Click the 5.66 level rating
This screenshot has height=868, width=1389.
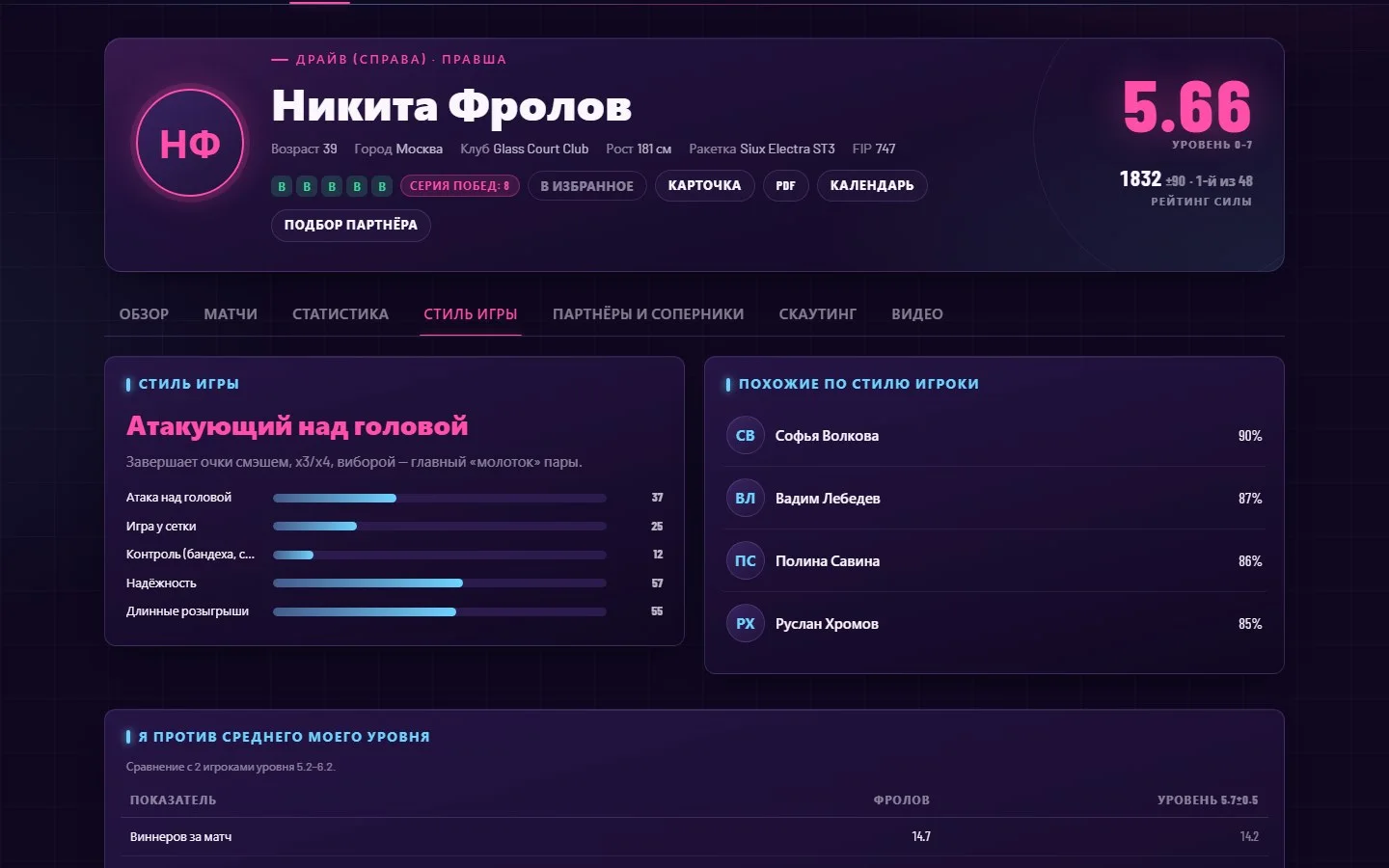coord(1186,107)
